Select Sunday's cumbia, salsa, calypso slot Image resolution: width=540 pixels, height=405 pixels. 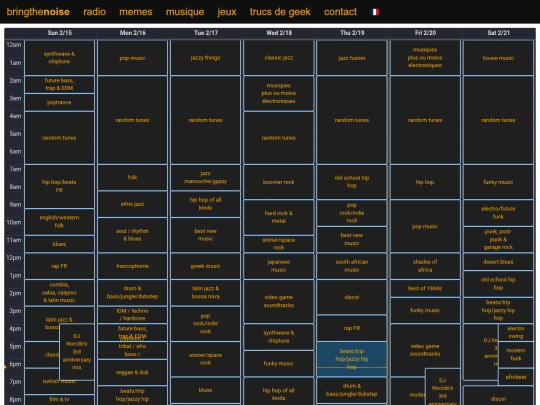(59, 293)
